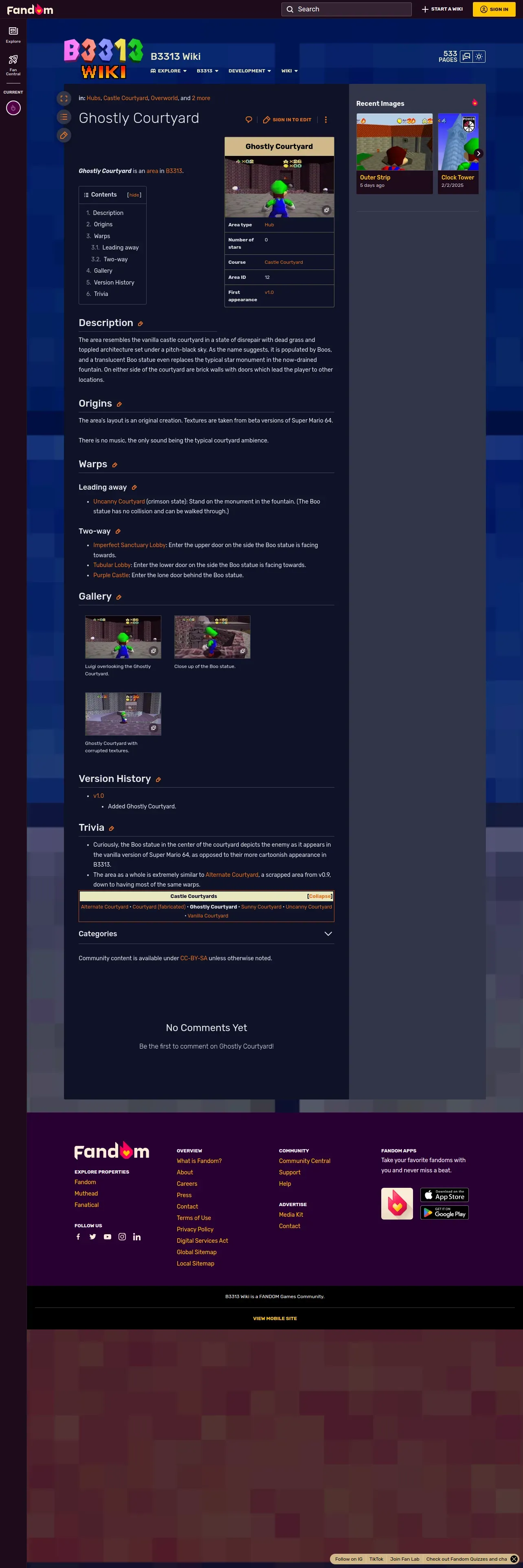Screen dimensions: 523x1568
Task: Click the pencil edit icon in side rail
Action: pyautogui.click(x=64, y=135)
